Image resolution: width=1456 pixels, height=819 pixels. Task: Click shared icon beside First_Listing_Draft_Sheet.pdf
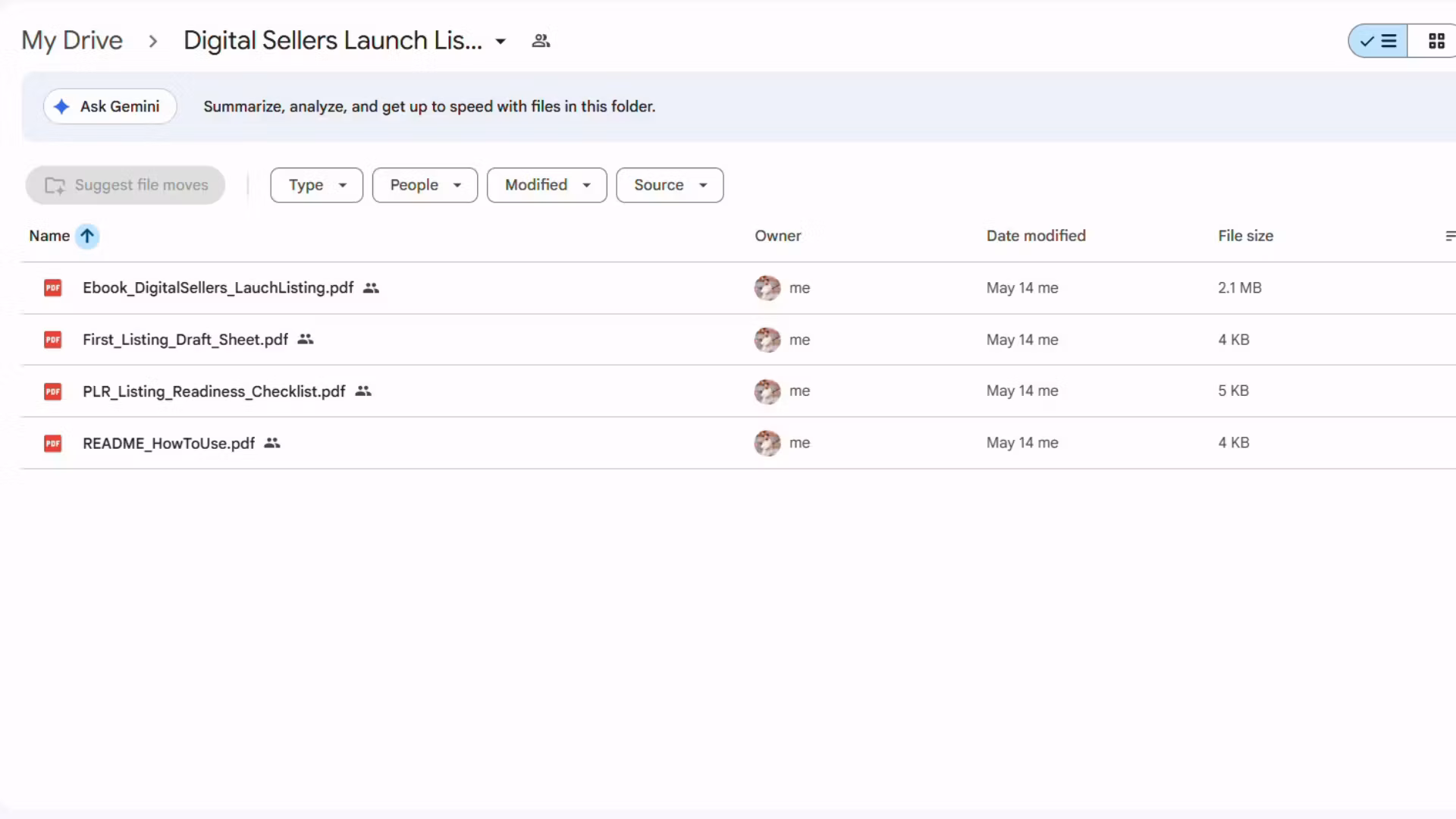click(306, 340)
